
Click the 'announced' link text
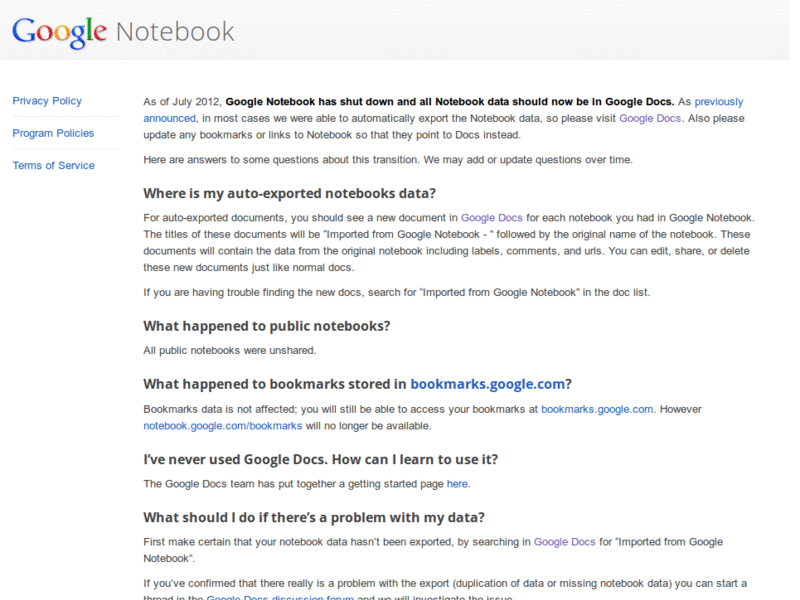pos(169,118)
